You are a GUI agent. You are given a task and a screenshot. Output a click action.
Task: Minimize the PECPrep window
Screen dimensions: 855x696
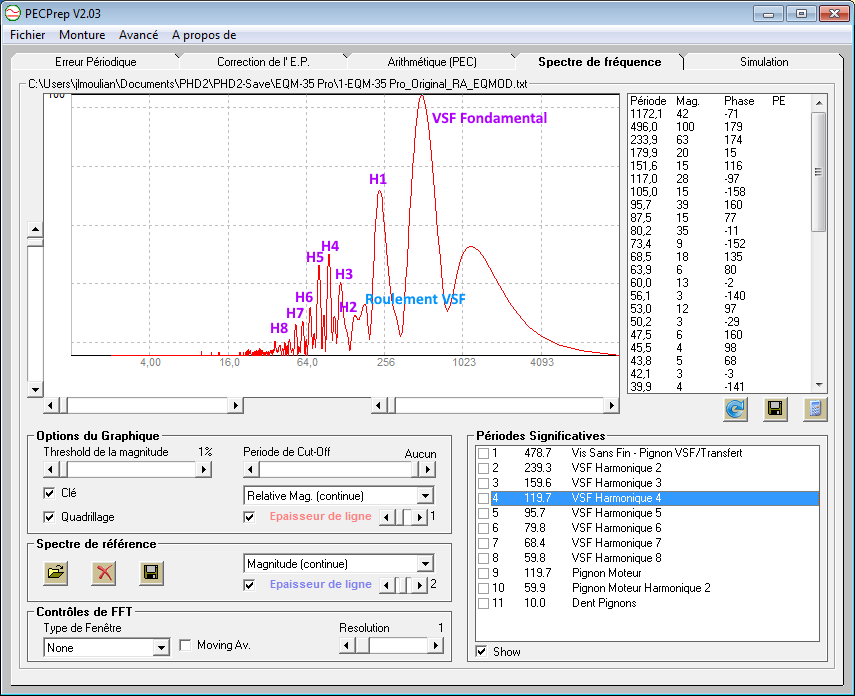click(x=768, y=14)
